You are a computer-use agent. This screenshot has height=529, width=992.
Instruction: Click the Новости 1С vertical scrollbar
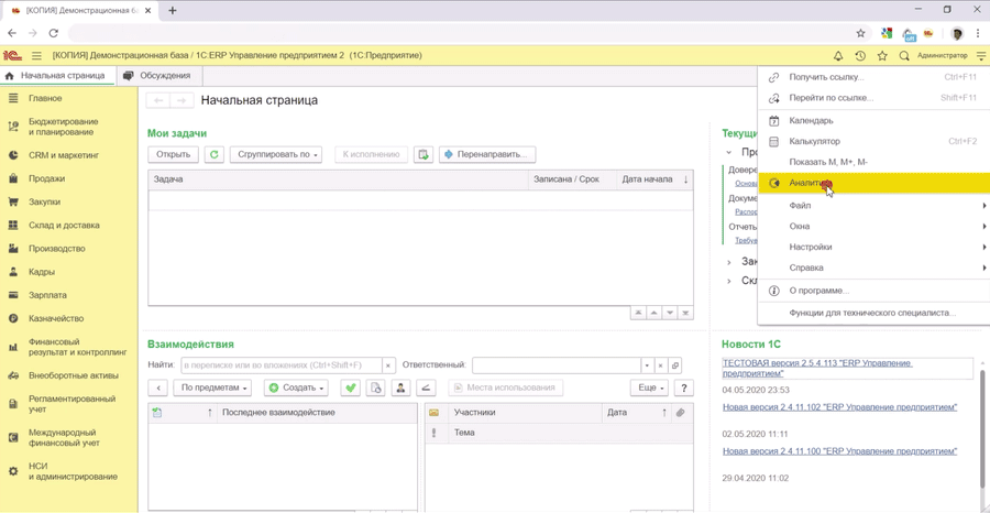click(x=983, y=430)
